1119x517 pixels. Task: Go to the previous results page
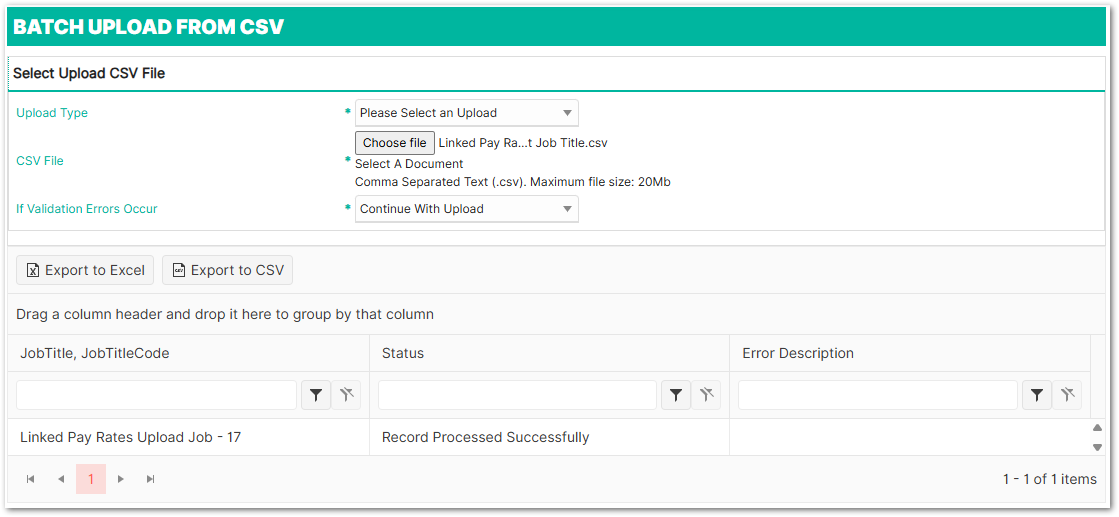pos(61,479)
